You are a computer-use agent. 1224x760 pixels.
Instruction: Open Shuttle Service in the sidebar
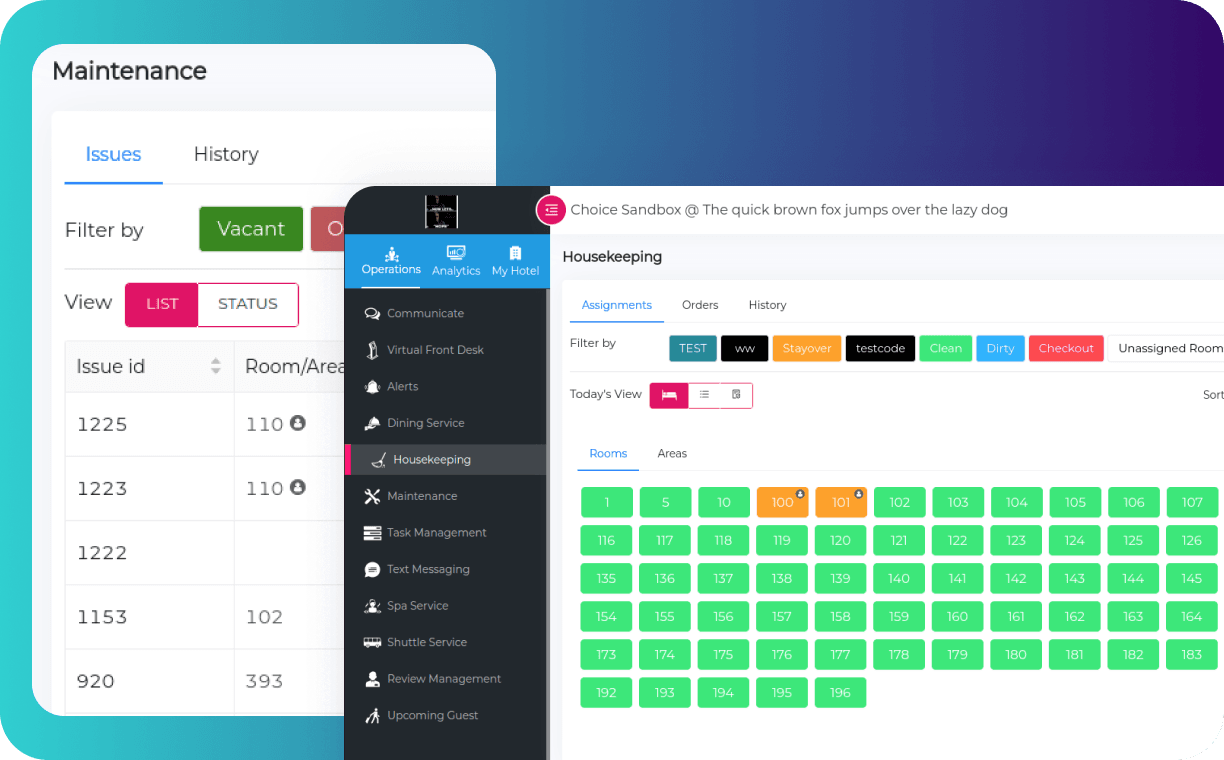pyautogui.click(x=426, y=642)
